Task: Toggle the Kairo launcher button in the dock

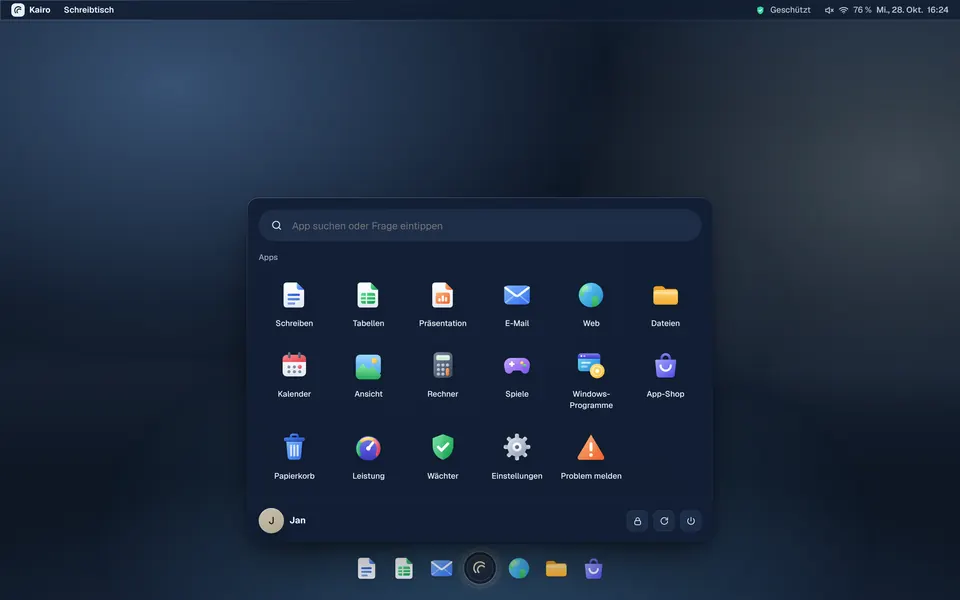Action: (x=479, y=568)
